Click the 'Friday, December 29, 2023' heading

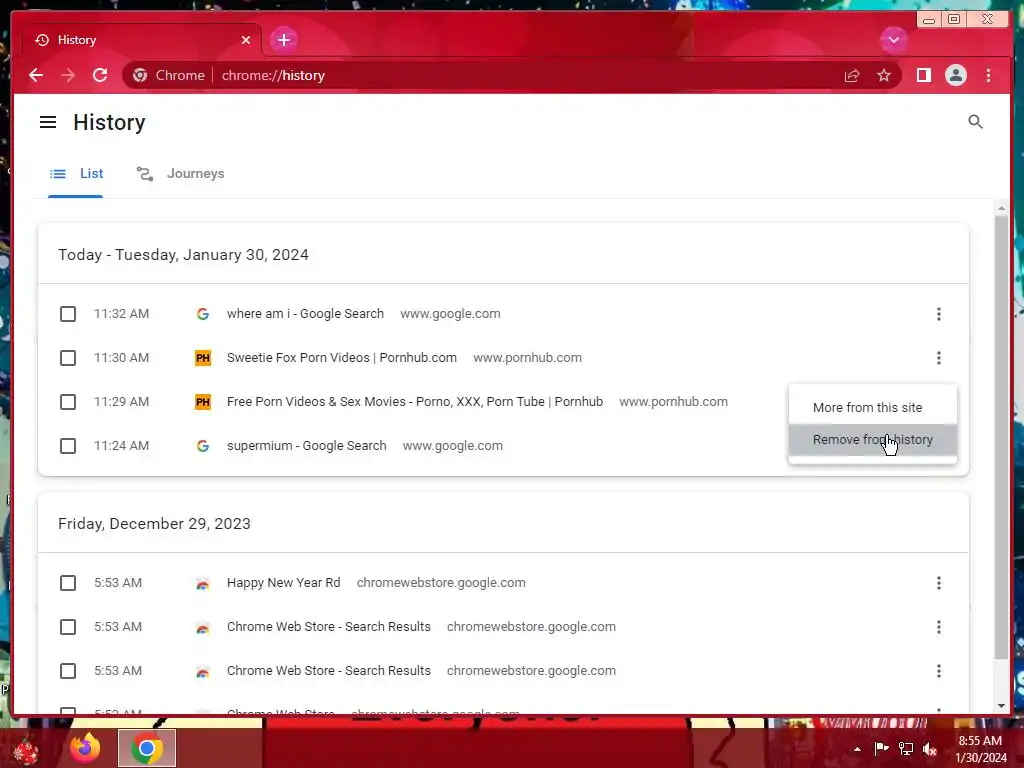point(154,524)
